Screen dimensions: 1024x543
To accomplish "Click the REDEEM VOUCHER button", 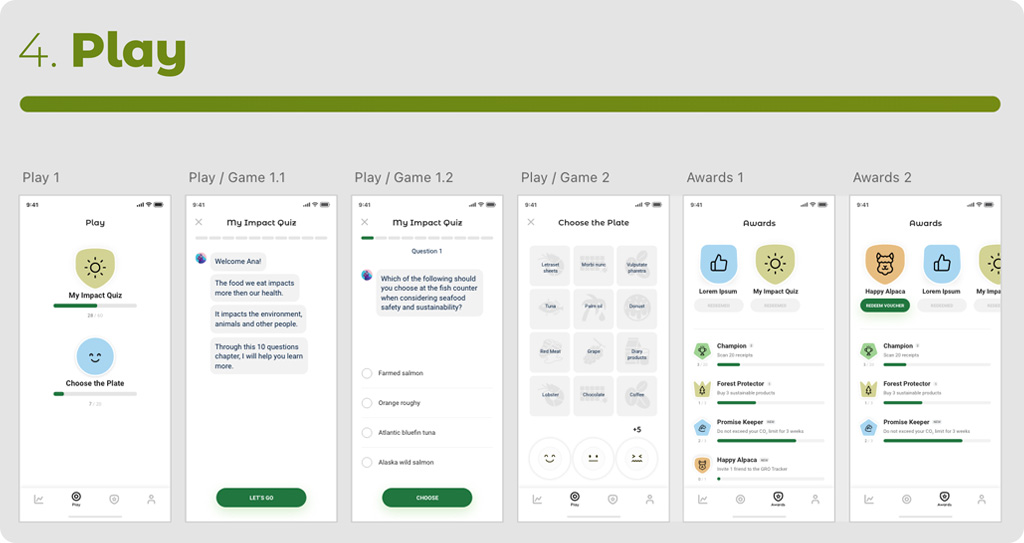I will click(884, 305).
